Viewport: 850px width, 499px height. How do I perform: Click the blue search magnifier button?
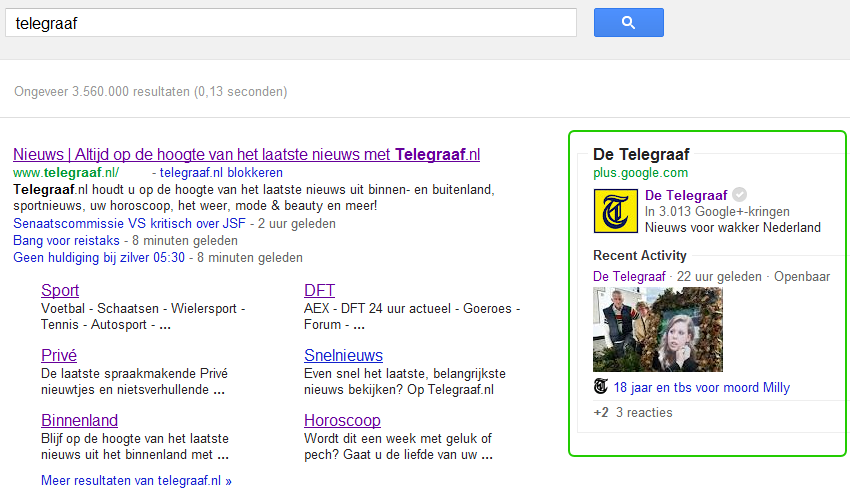(x=628, y=22)
